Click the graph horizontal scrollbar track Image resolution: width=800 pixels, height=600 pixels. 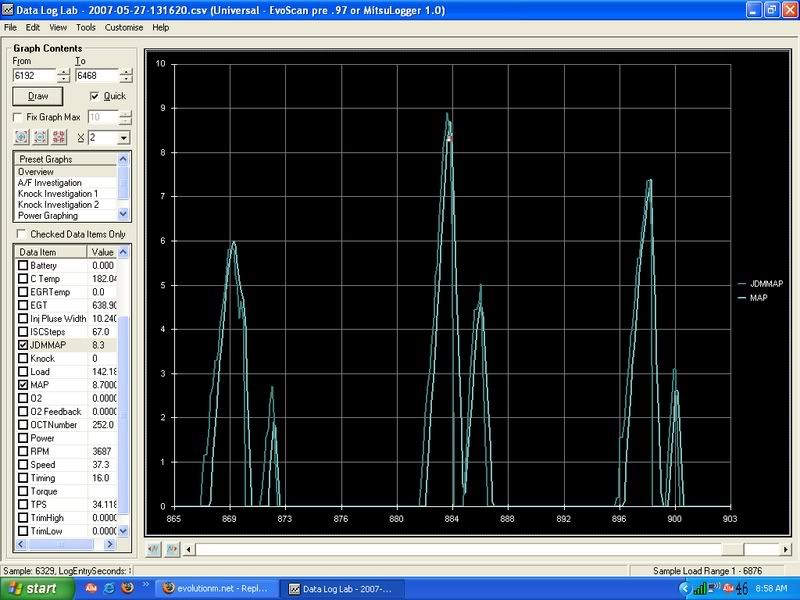click(450, 549)
